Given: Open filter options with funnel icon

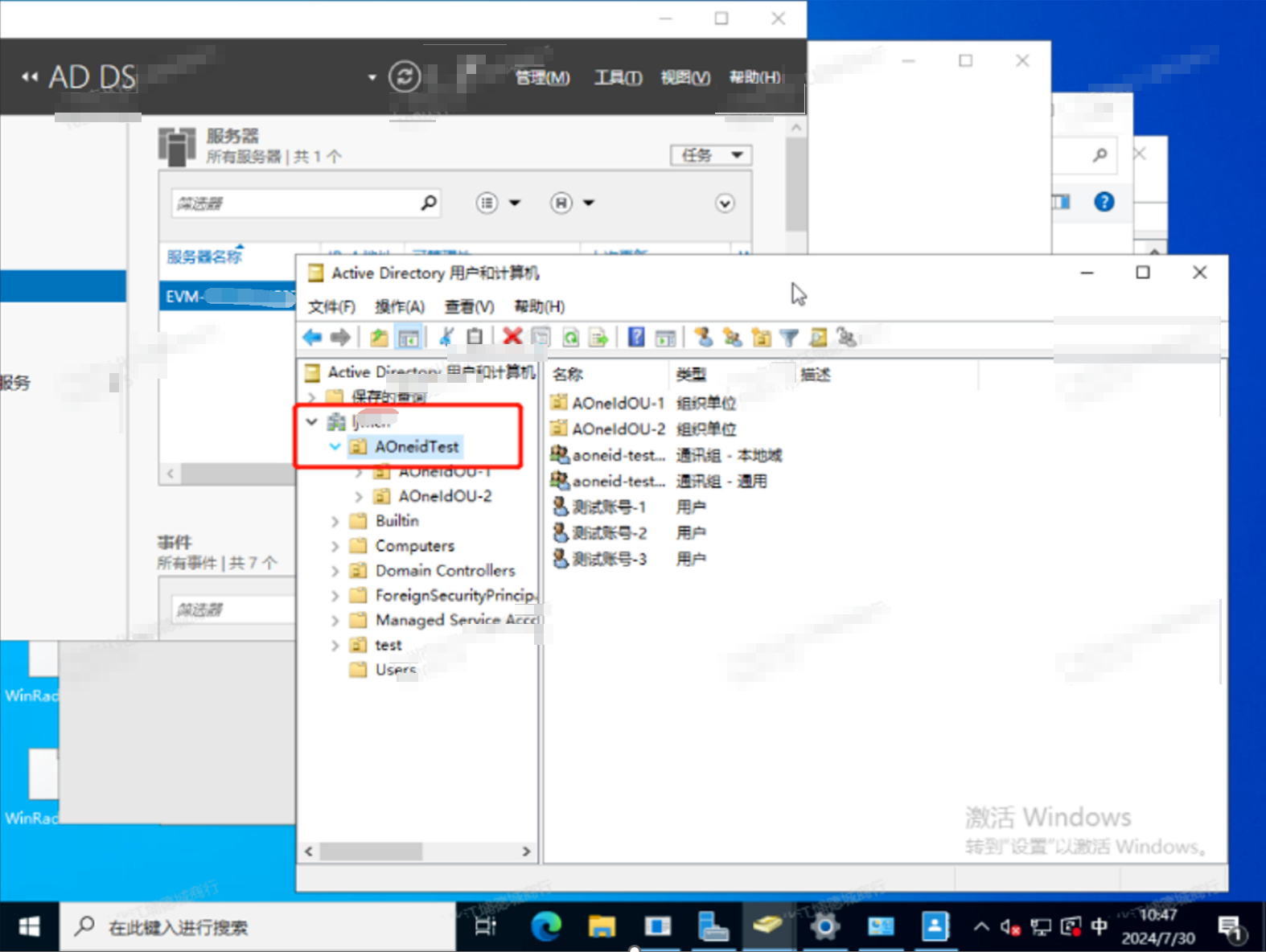Looking at the screenshot, I should pyautogui.click(x=789, y=338).
